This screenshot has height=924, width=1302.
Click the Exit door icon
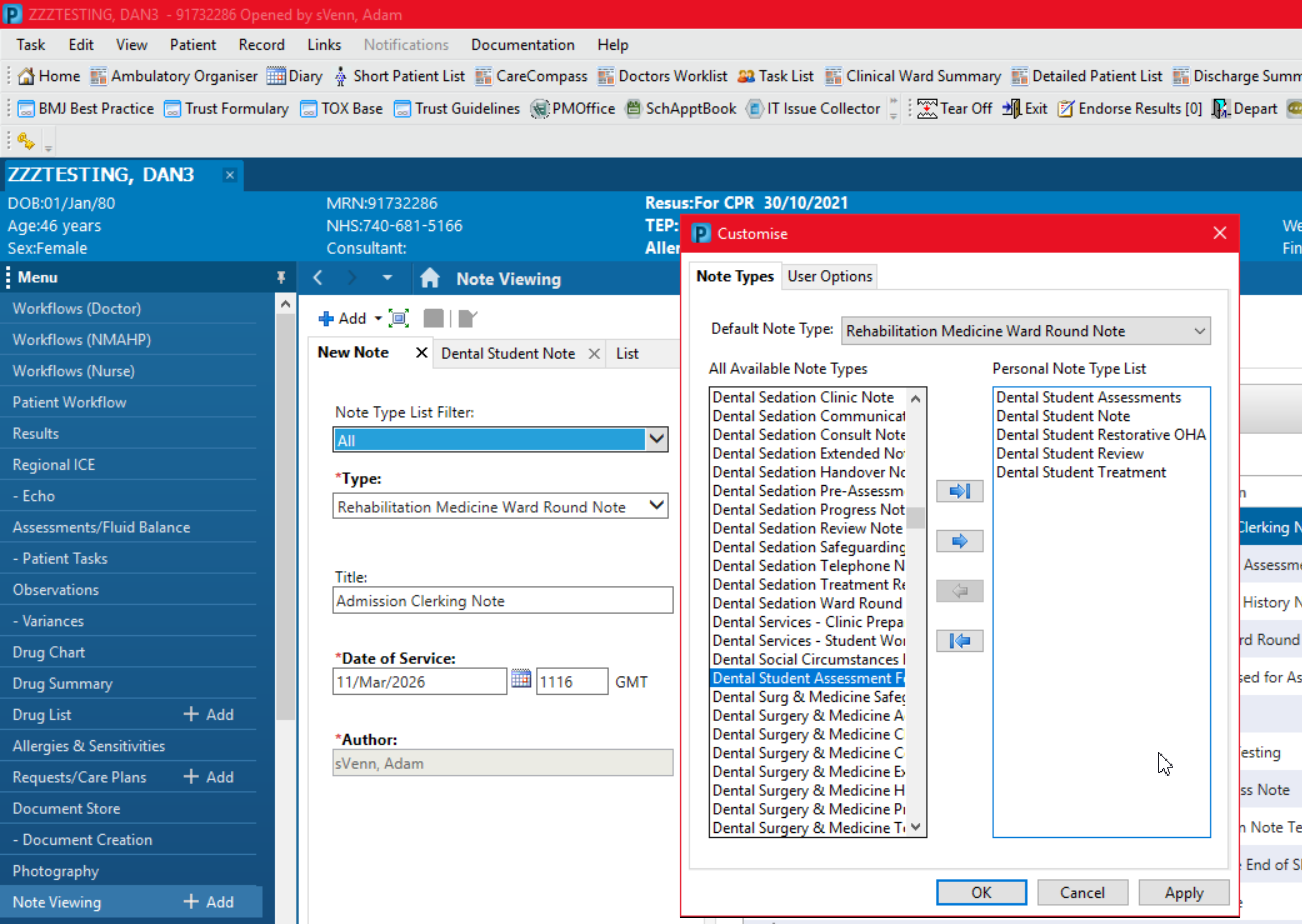(1010, 108)
